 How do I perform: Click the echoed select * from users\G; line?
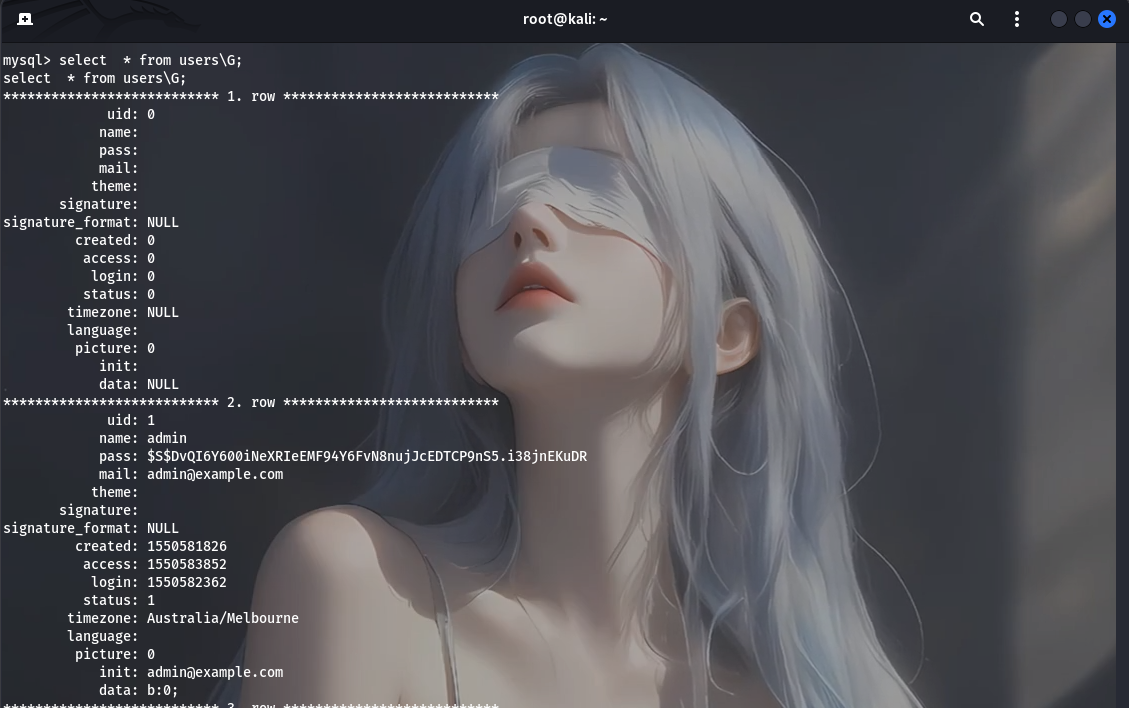point(94,79)
